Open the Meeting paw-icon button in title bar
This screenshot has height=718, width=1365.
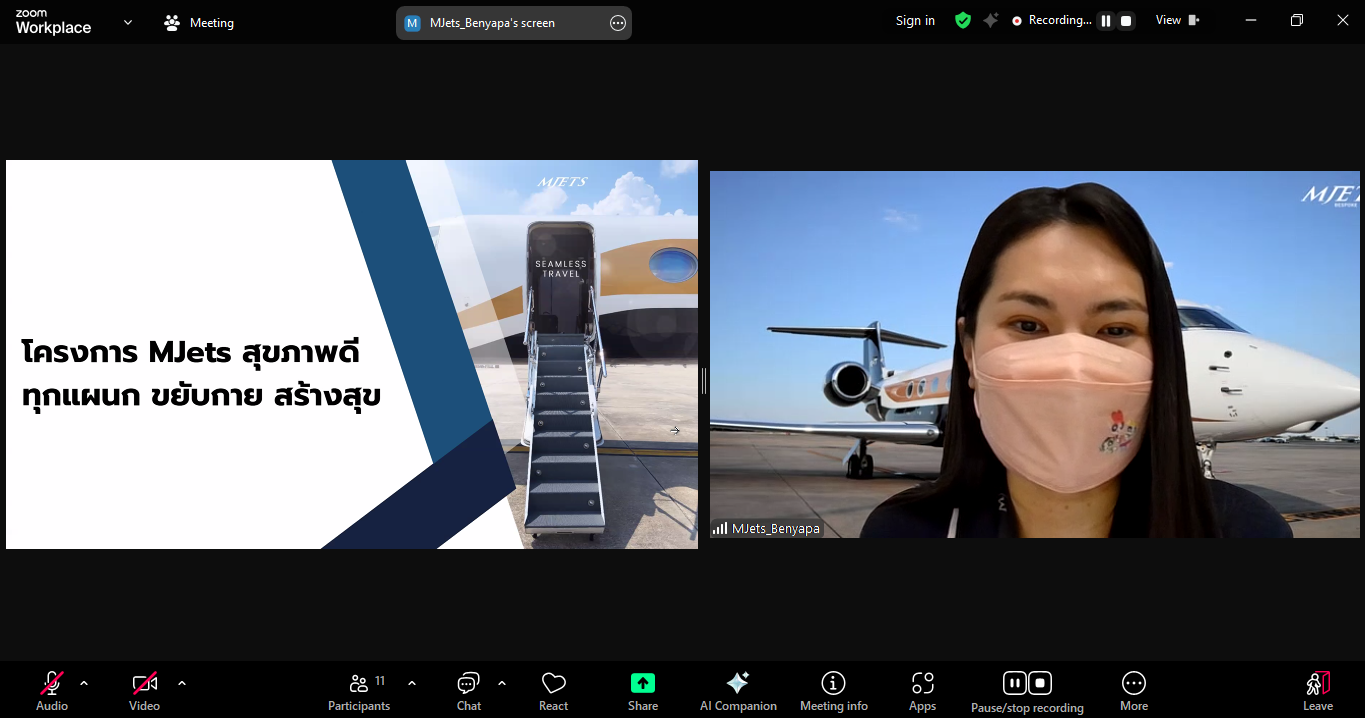point(199,23)
